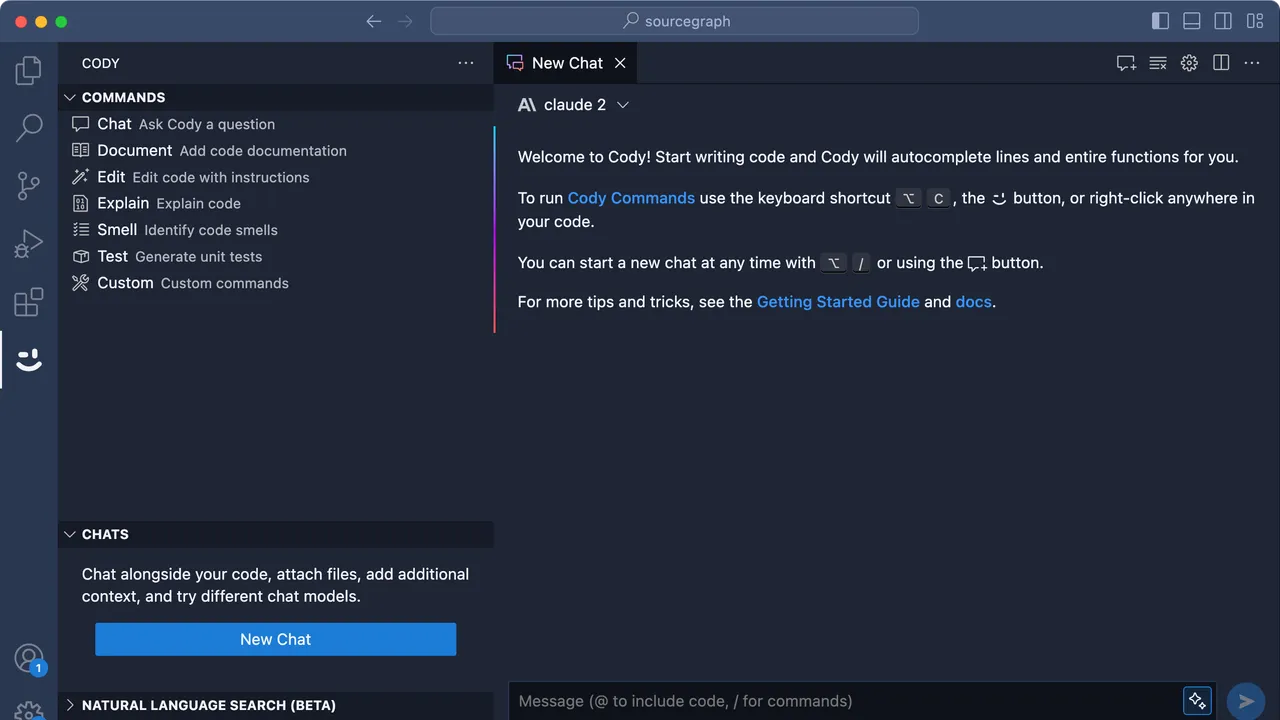Toggle the primary side bar layout button
The height and width of the screenshot is (720, 1280).
1160,21
